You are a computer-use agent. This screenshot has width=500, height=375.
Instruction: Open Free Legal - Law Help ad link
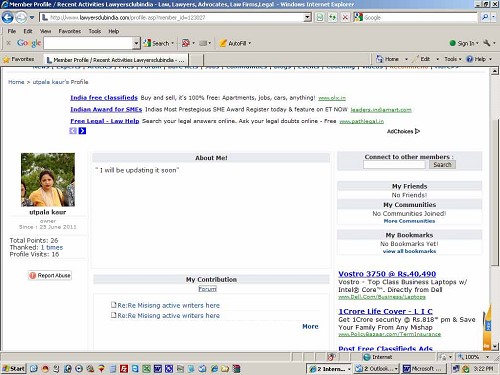point(105,121)
